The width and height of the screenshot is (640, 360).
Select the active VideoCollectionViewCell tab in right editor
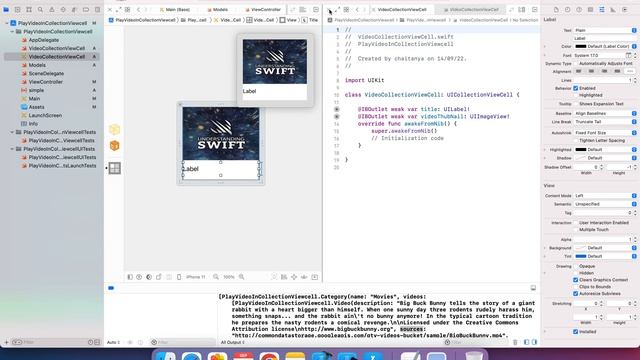(399, 9)
